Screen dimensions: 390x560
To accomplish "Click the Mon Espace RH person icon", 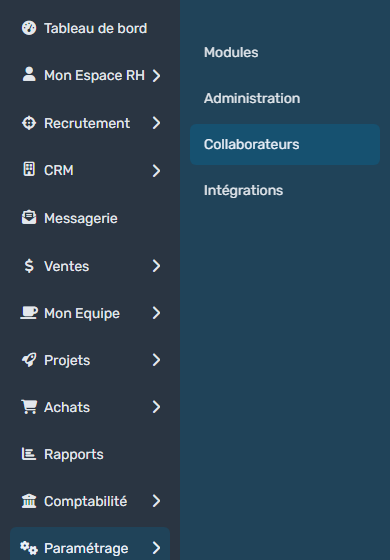I will (29, 75).
